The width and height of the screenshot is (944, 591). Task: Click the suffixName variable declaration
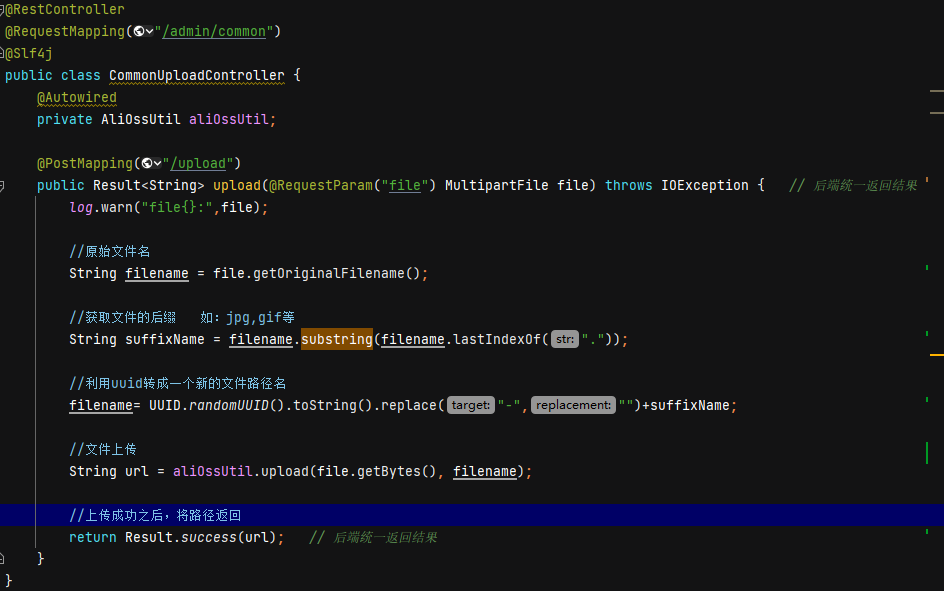164,339
